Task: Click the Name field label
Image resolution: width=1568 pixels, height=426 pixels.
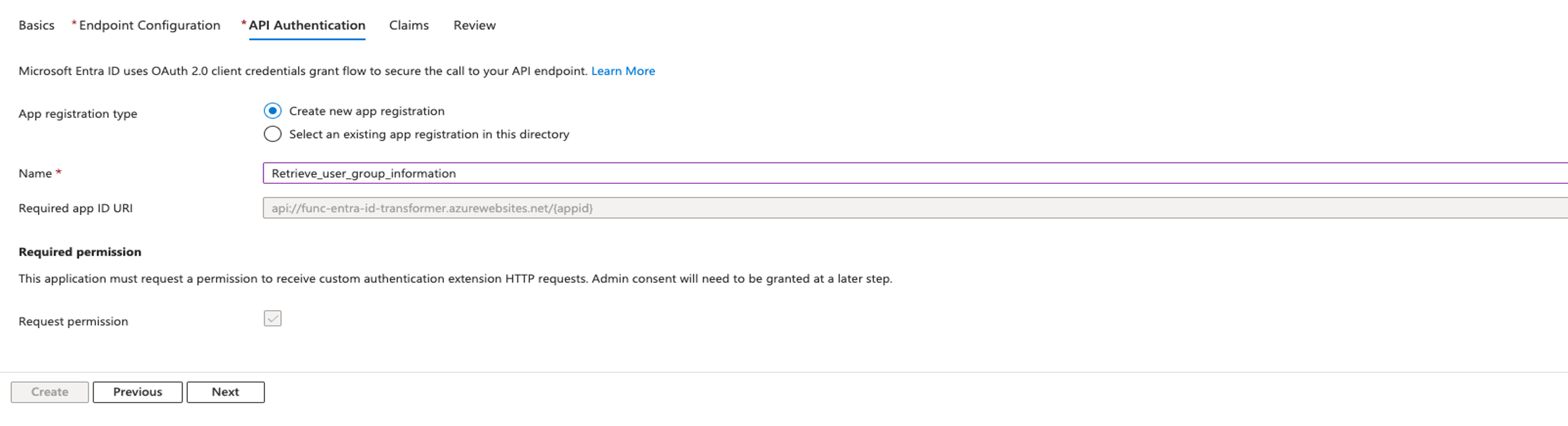Action: (35, 174)
